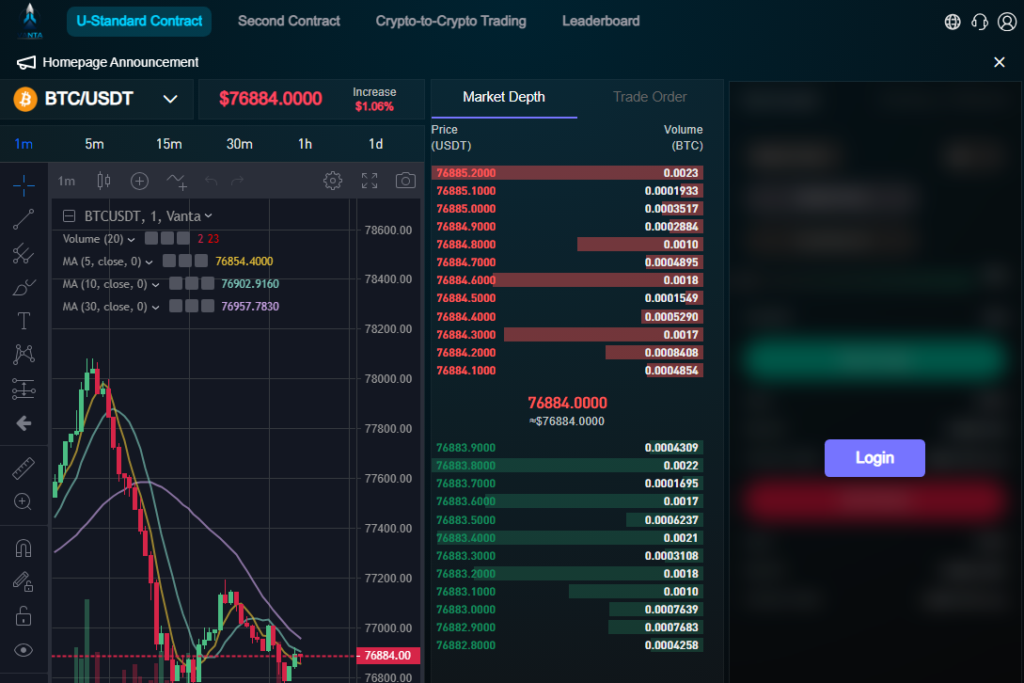Switch to Trade Order tab
Image resolution: width=1024 pixels, height=683 pixels.
click(x=650, y=97)
